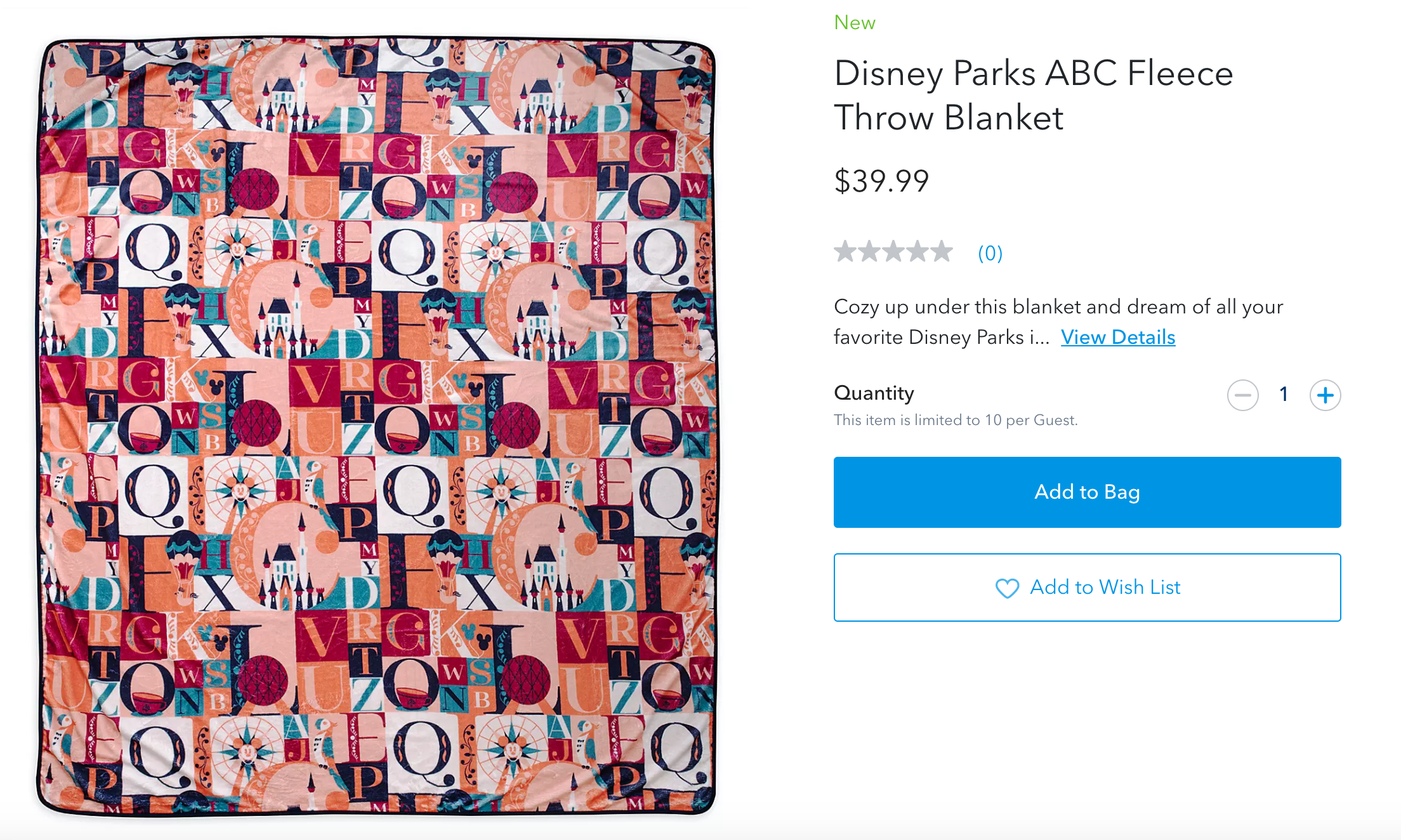This screenshot has width=1401, height=840.
Task: Click the green New label
Action: (x=854, y=23)
